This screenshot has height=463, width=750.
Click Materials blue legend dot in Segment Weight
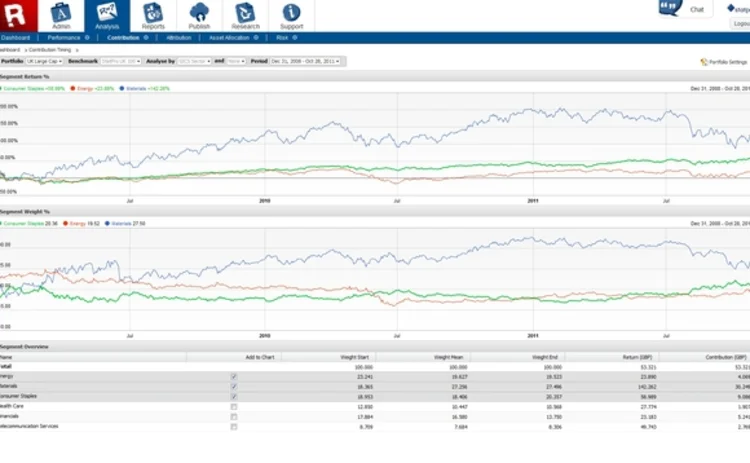coord(107,223)
